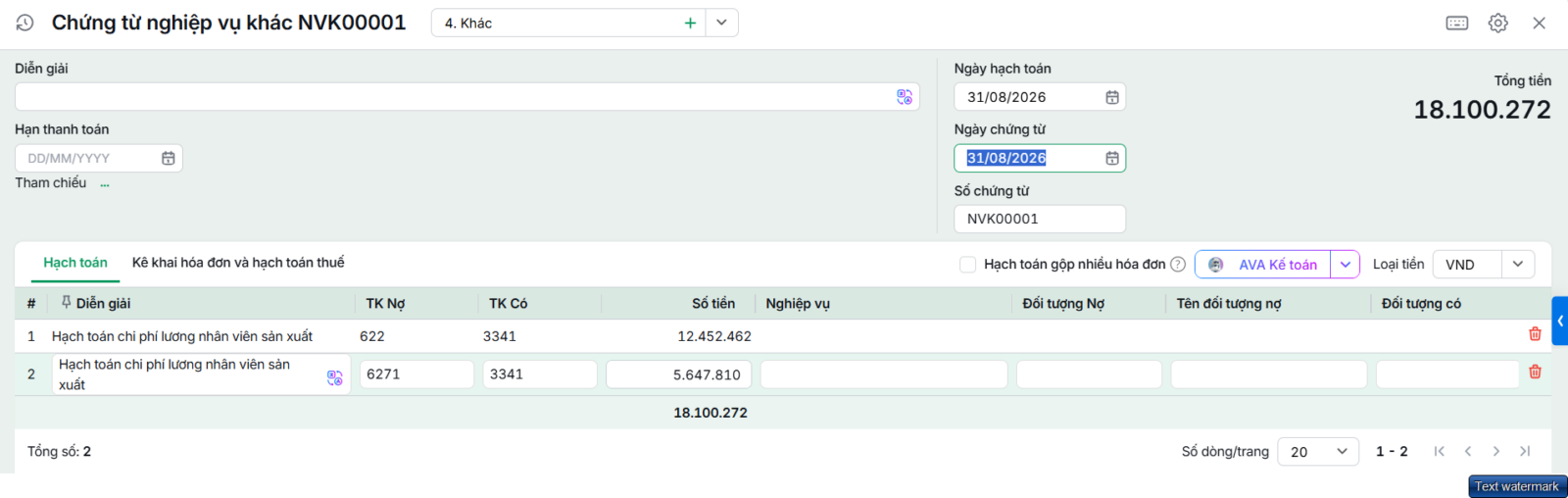Click TK Nợ cell 622 in row 1
The width and height of the screenshot is (1568, 498).
click(x=372, y=336)
